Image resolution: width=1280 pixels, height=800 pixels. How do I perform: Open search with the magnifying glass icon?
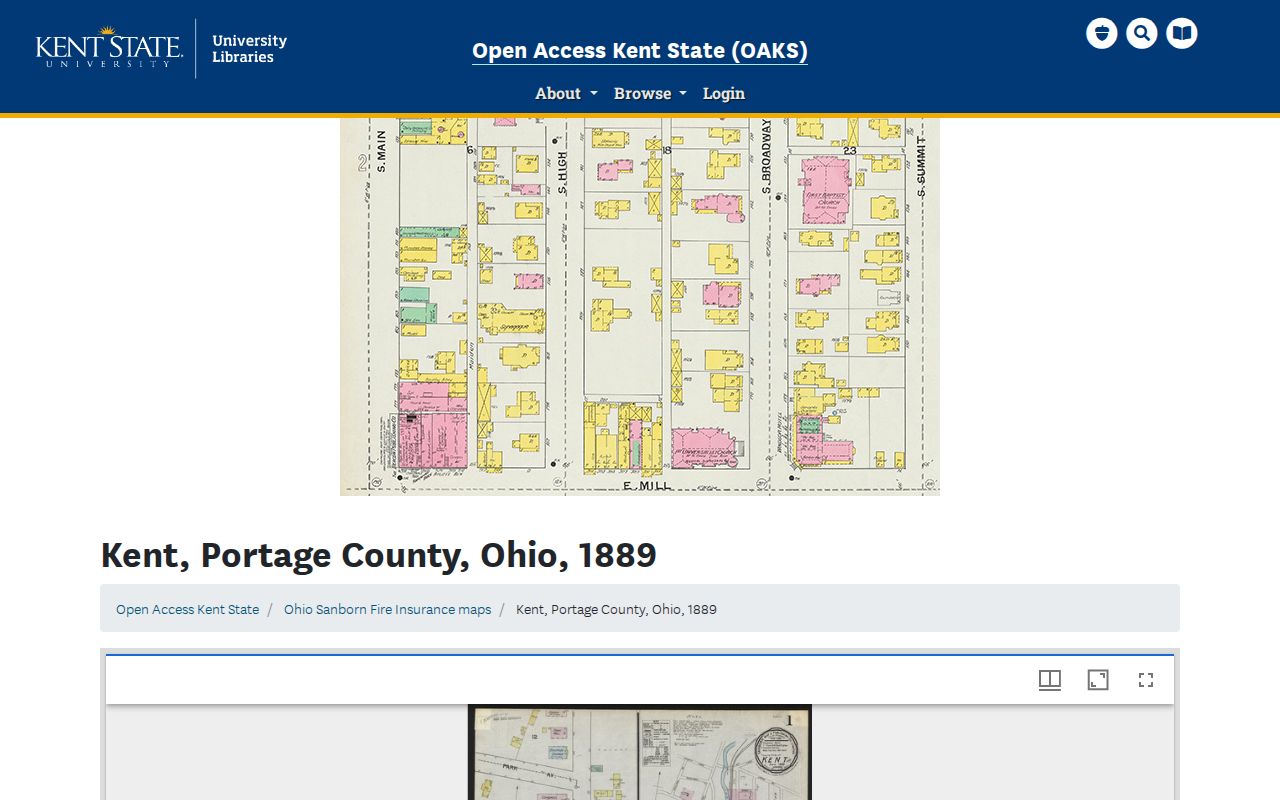[x=1141, y=33]
